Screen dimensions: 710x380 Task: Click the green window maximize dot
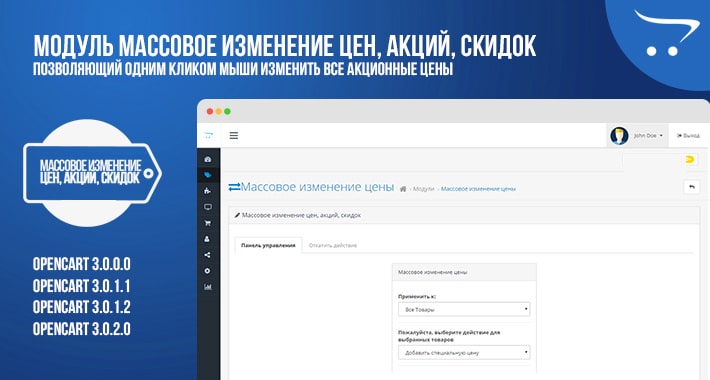click(227, 111)
